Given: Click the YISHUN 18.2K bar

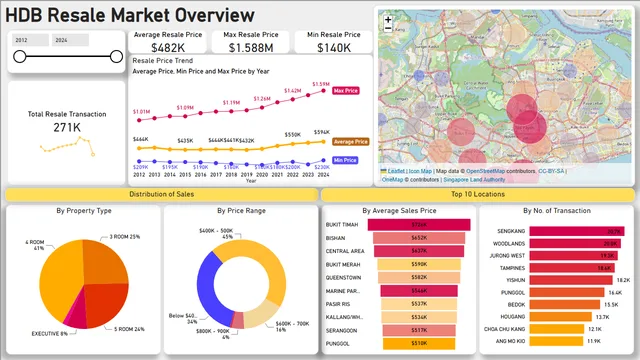Looking at the screenshot, I should (571, 280).
